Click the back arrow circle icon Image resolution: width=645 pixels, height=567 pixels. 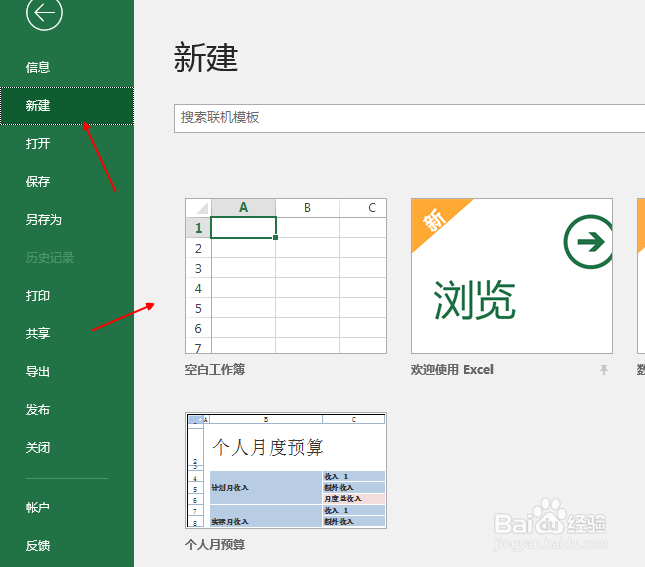(x=44, y=12)
